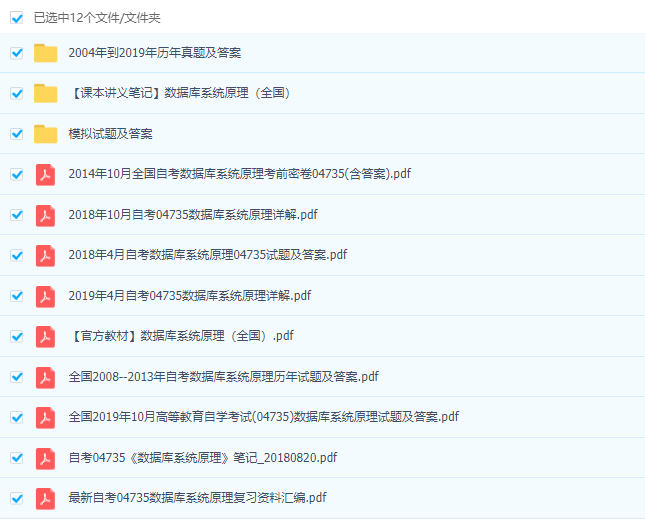The image size is (645, 527).
Task: Uncheck checkbox for 2014年10月全国自考 考前密卷 pdf
Action: pyautogui.click(x=16, y=174)
